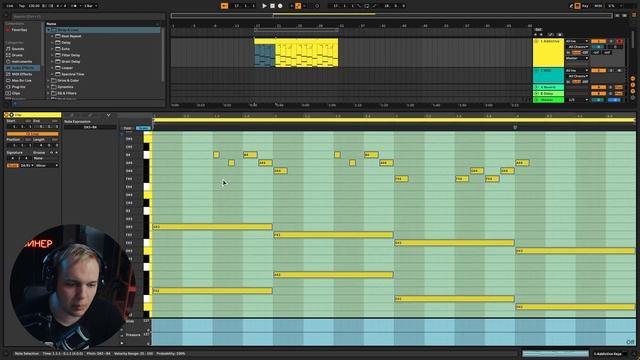Screen dimensions: 640x360
Task: Select Plug-ins category in browser
Action: coord(18,87)
